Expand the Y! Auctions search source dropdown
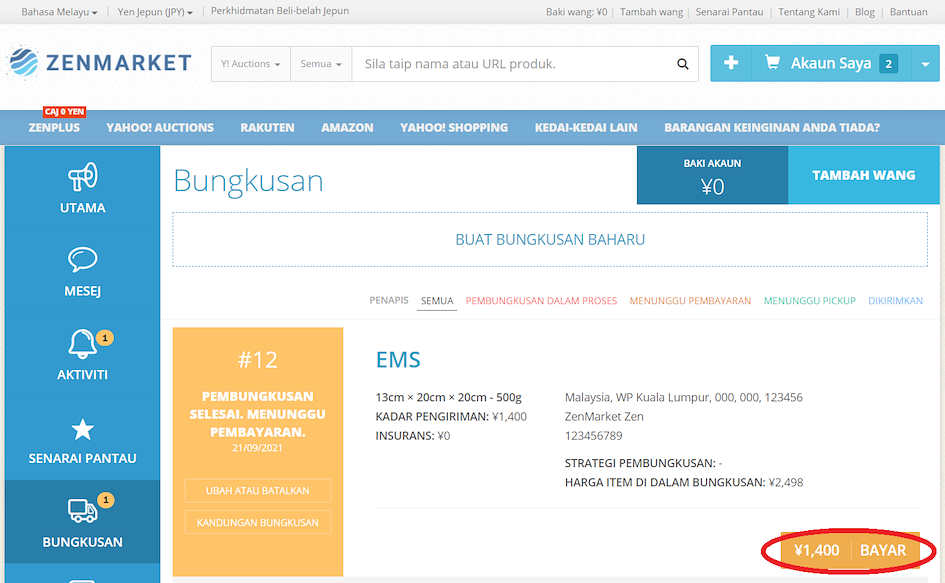Viewport: 945px width, 583px height. click(251, 64)
